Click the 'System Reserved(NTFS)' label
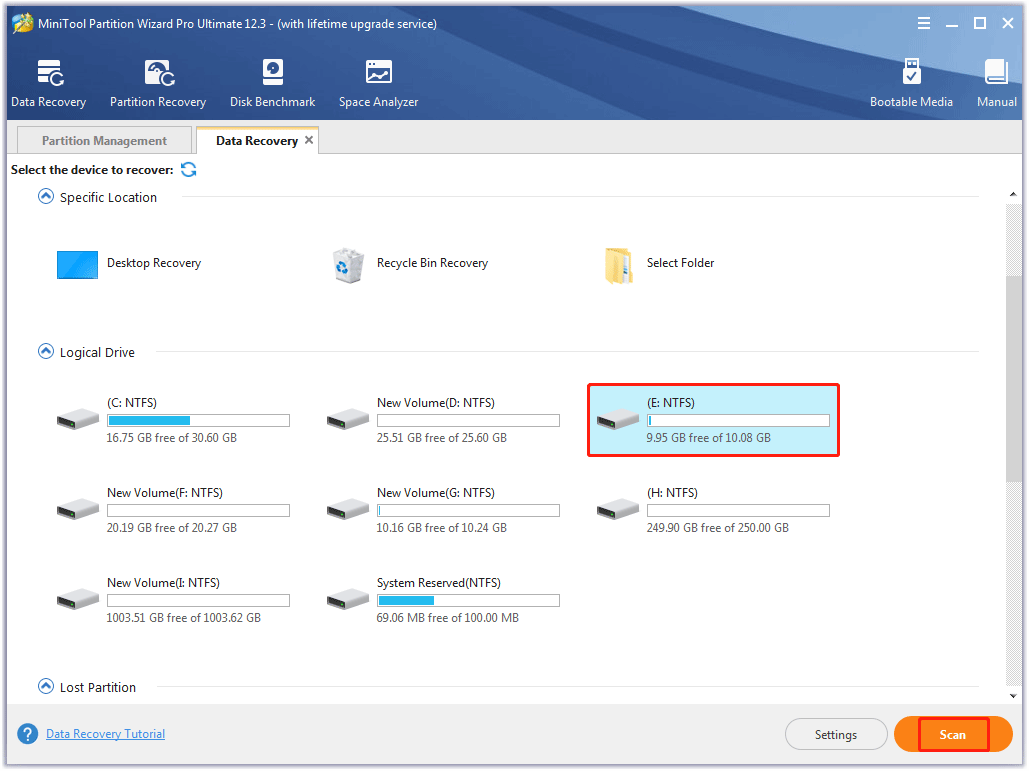 coord(438,583)
